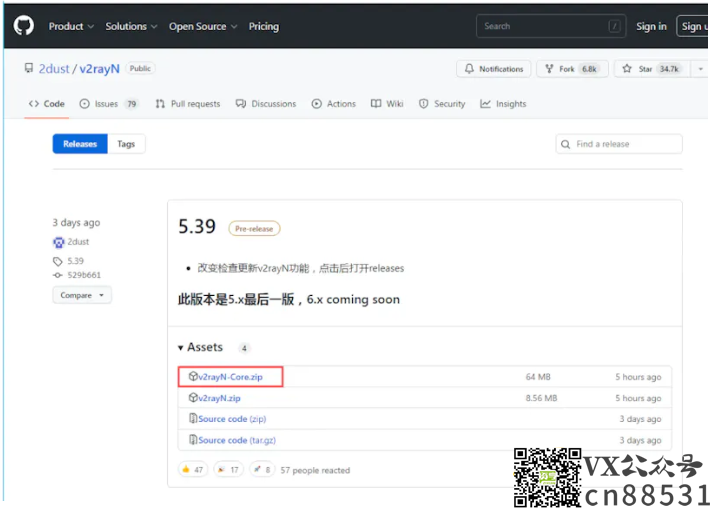This screenshot has height=508, width=713.
Task: Star the v2rayN repository
Action: click(653, 69)
